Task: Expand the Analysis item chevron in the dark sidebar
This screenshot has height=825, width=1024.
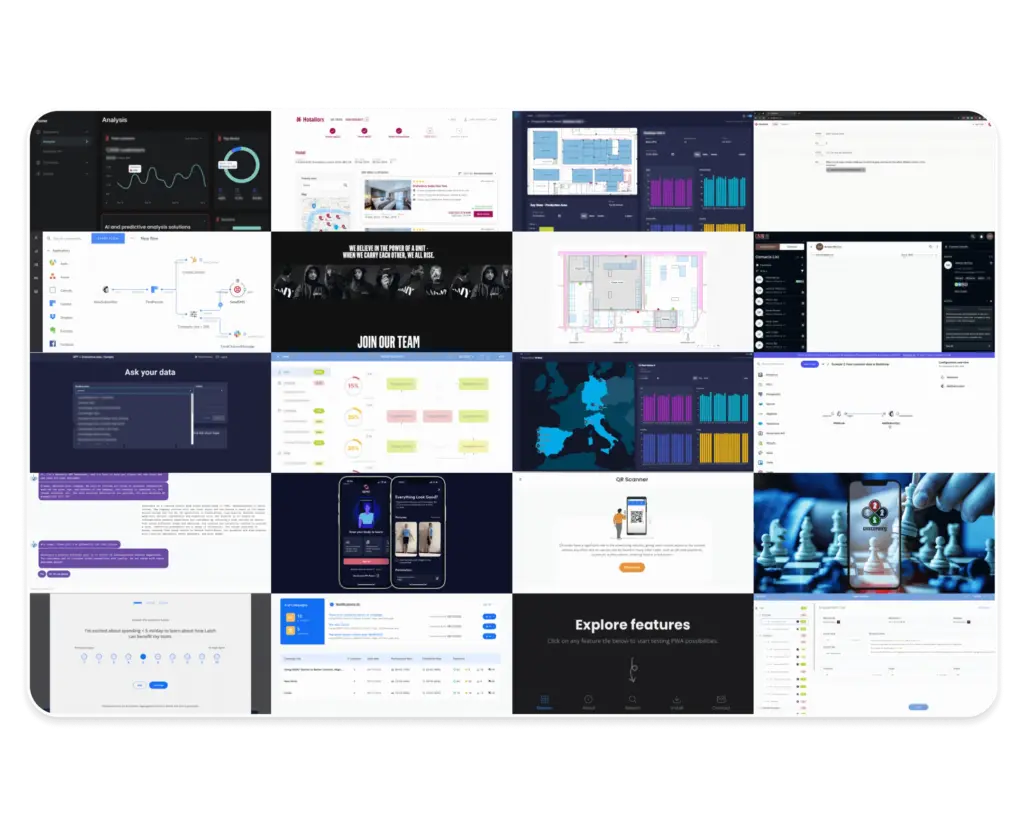Action: 86,141
